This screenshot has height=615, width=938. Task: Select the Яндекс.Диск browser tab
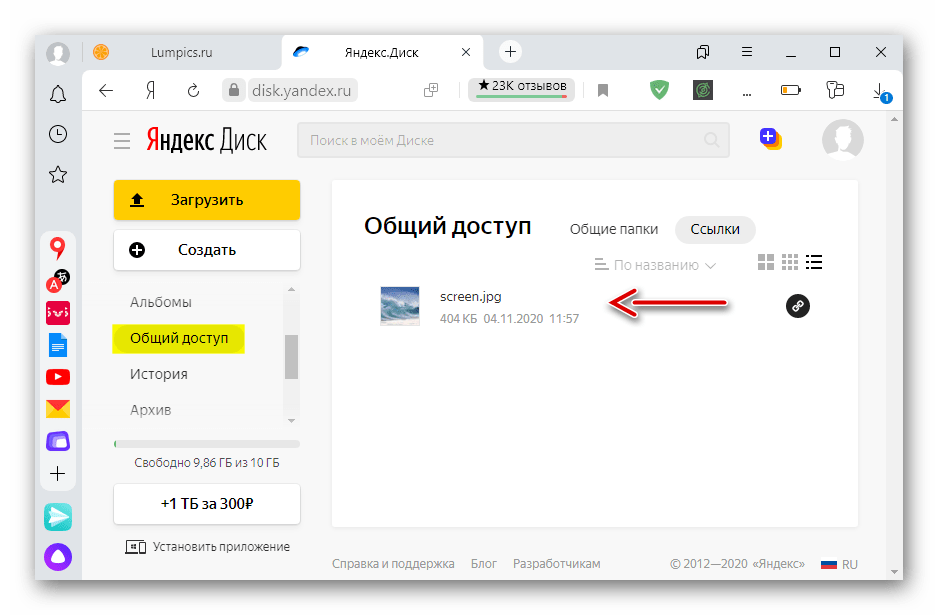click(x=382, y=52)
